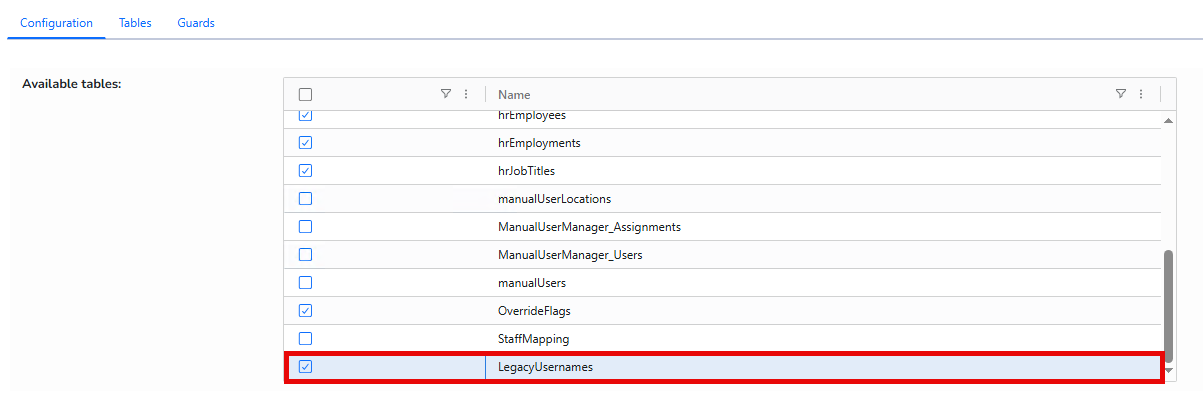
Task: Open filter icon in Name column header
Action: coord(1121,94)
